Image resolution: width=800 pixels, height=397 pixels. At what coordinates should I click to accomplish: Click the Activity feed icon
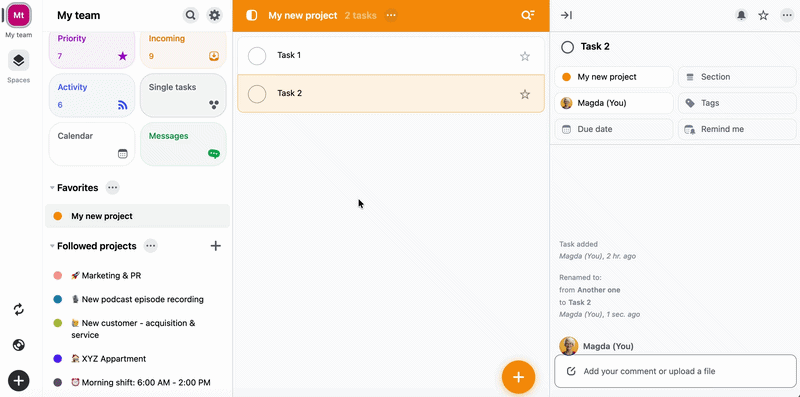[x=122, y=105]
